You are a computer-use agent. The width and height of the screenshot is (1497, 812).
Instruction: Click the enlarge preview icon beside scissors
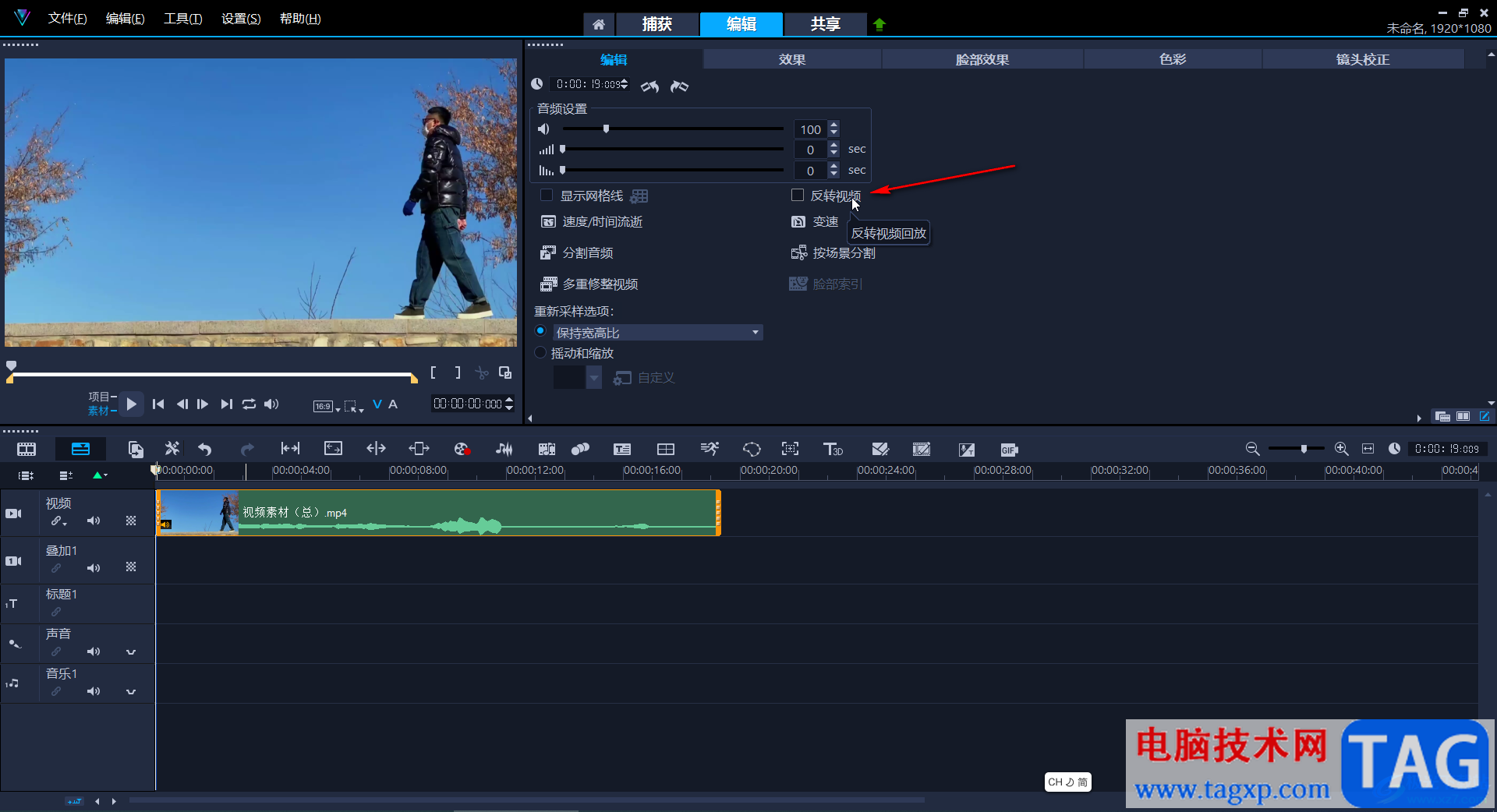pyautogui.click(x=505, y=372)
